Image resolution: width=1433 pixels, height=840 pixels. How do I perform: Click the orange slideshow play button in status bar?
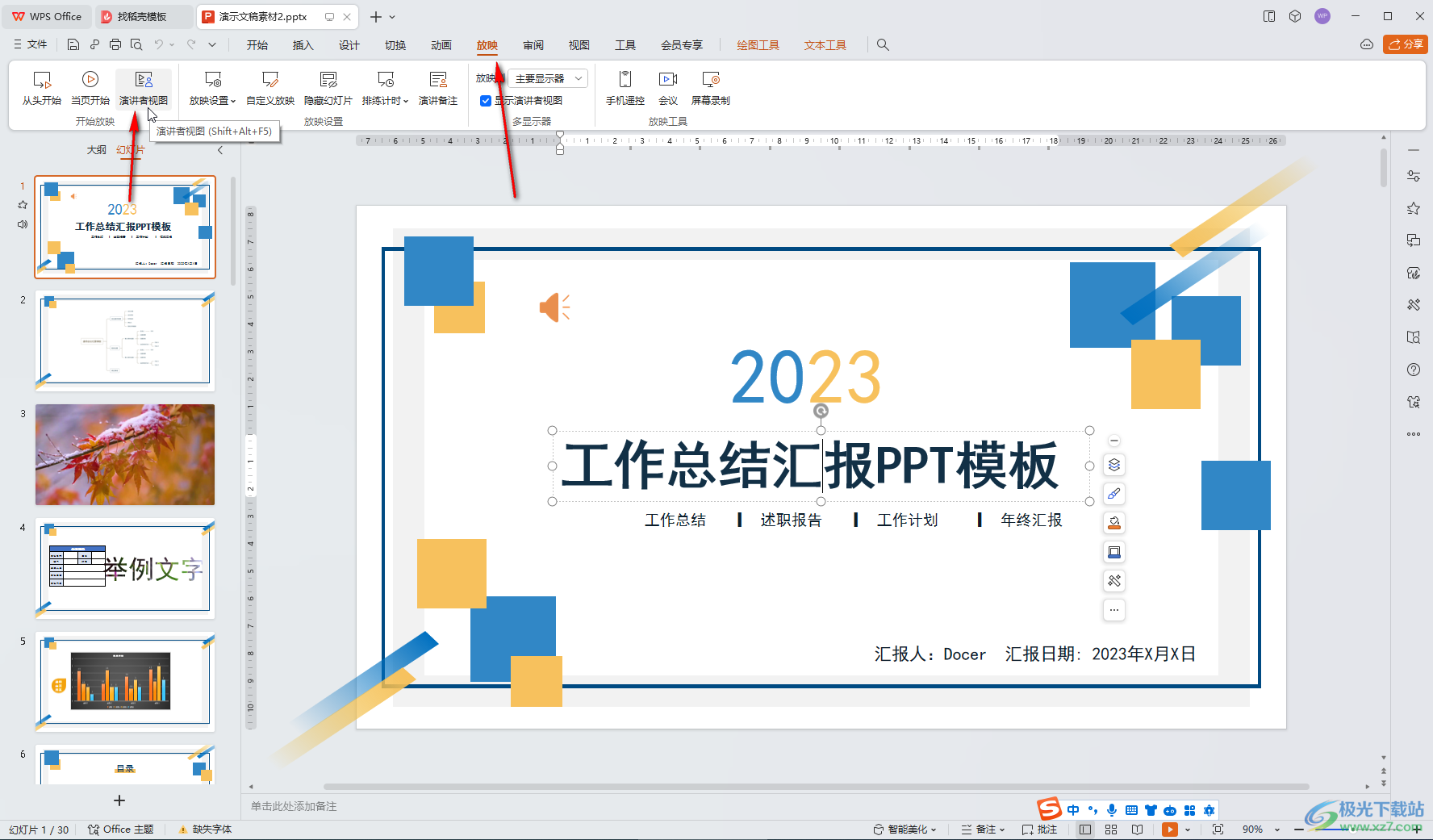1170,830
